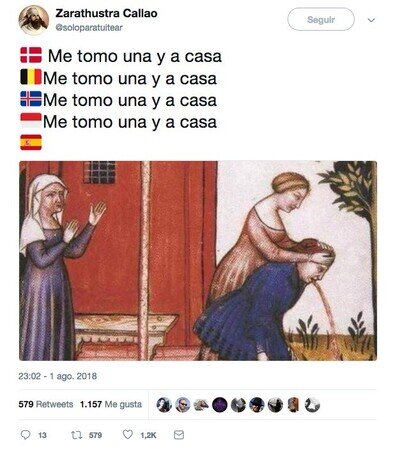Click the last liker avatar in row

tap(312, 405)
